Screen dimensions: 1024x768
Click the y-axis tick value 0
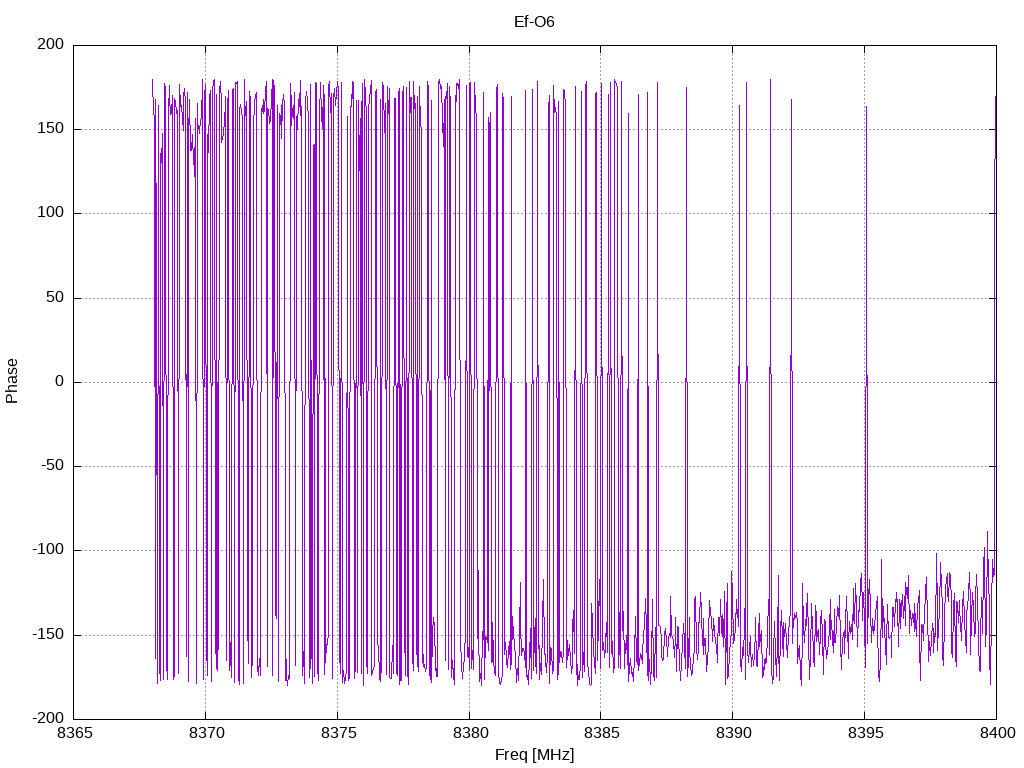click(x=59, y=381)
